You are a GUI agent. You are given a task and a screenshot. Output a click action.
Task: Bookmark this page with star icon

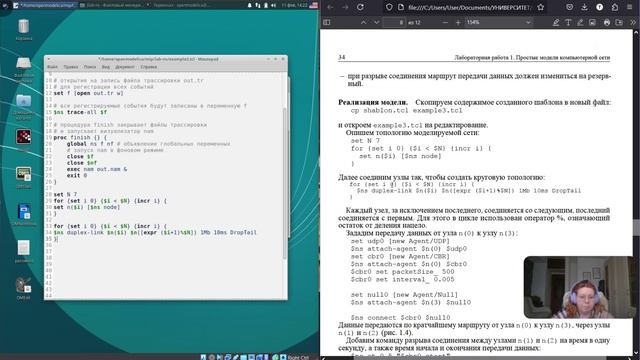click(540, 7)
